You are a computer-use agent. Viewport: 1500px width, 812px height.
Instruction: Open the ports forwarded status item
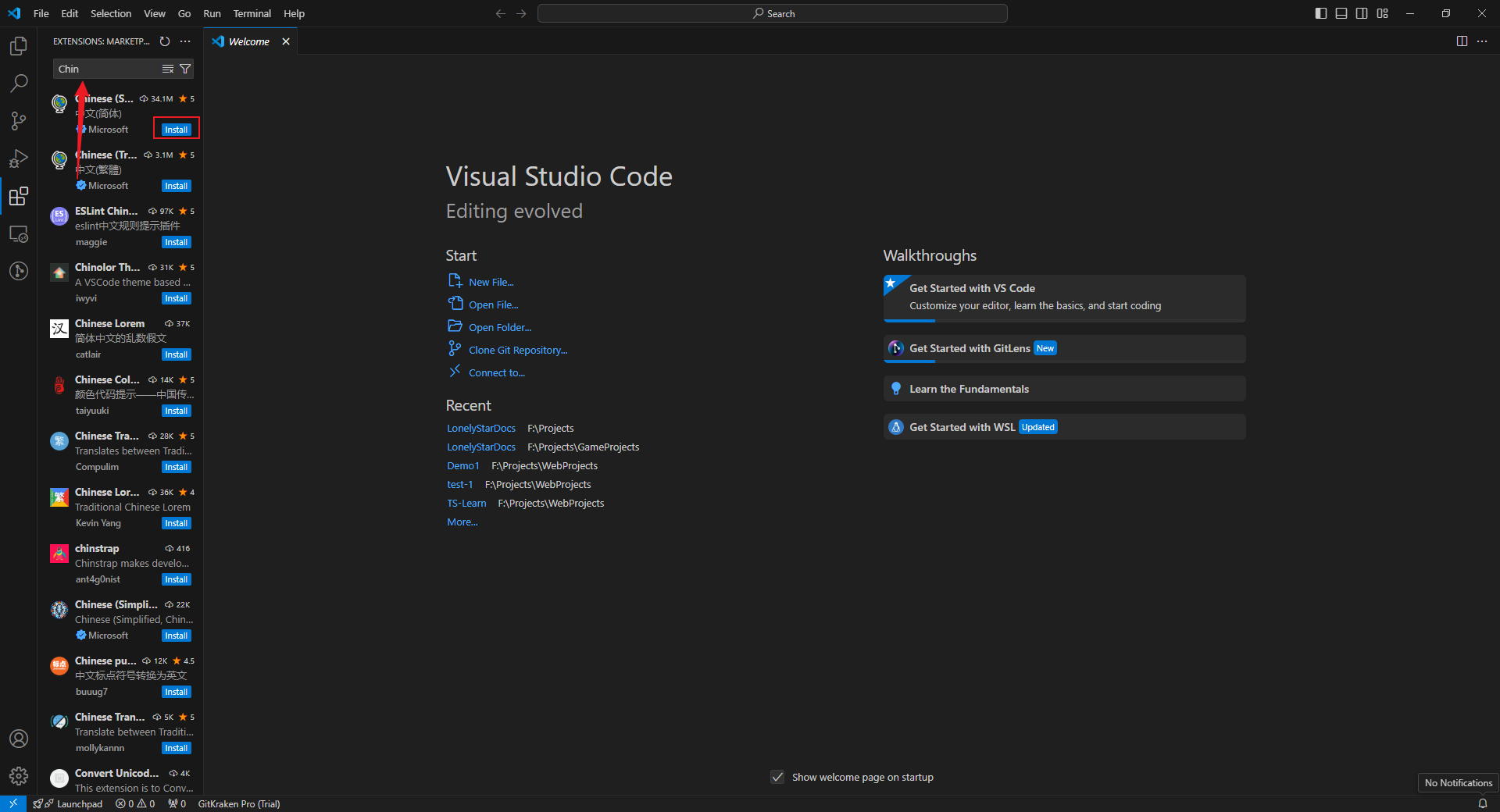pyautogui.click(x=177, y=803)
